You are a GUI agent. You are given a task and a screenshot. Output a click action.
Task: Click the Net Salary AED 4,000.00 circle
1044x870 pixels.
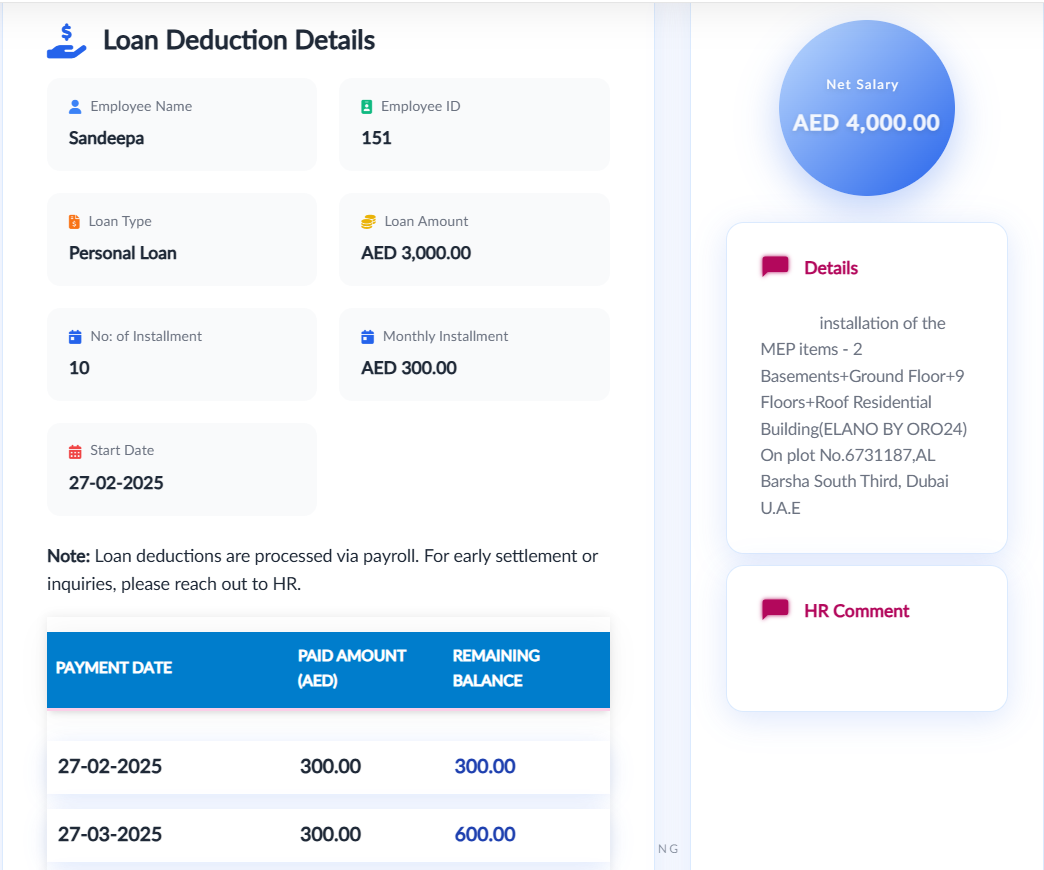866,108
